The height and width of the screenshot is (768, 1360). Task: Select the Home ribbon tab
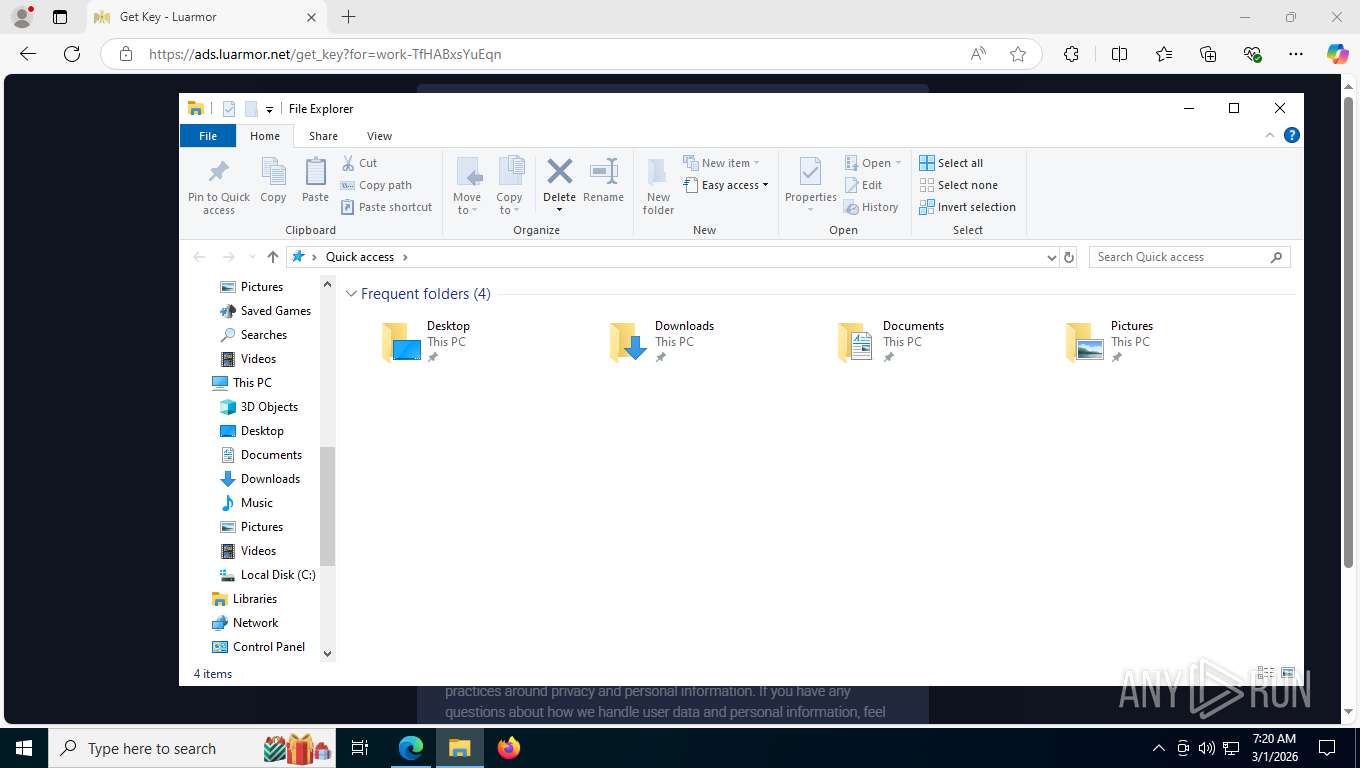265,136
